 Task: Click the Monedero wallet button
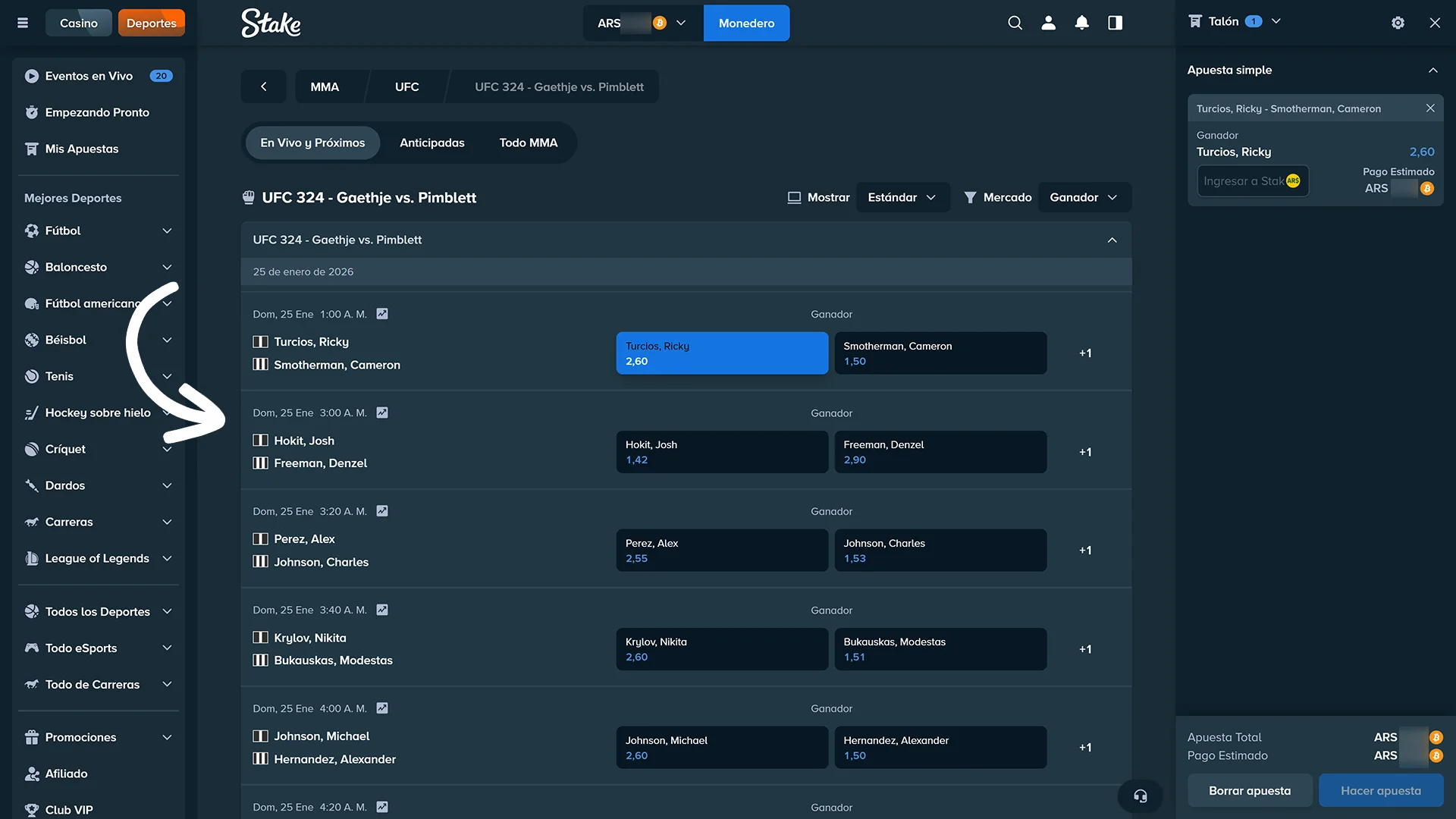click(746, 23)
